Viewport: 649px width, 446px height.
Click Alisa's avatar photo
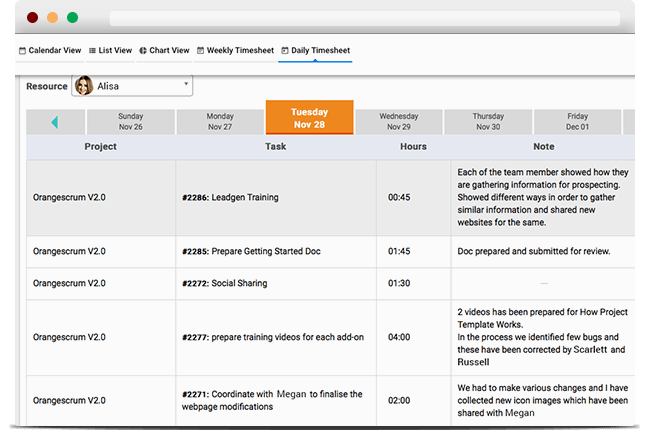pyautogui.click(x=84, y=86)
